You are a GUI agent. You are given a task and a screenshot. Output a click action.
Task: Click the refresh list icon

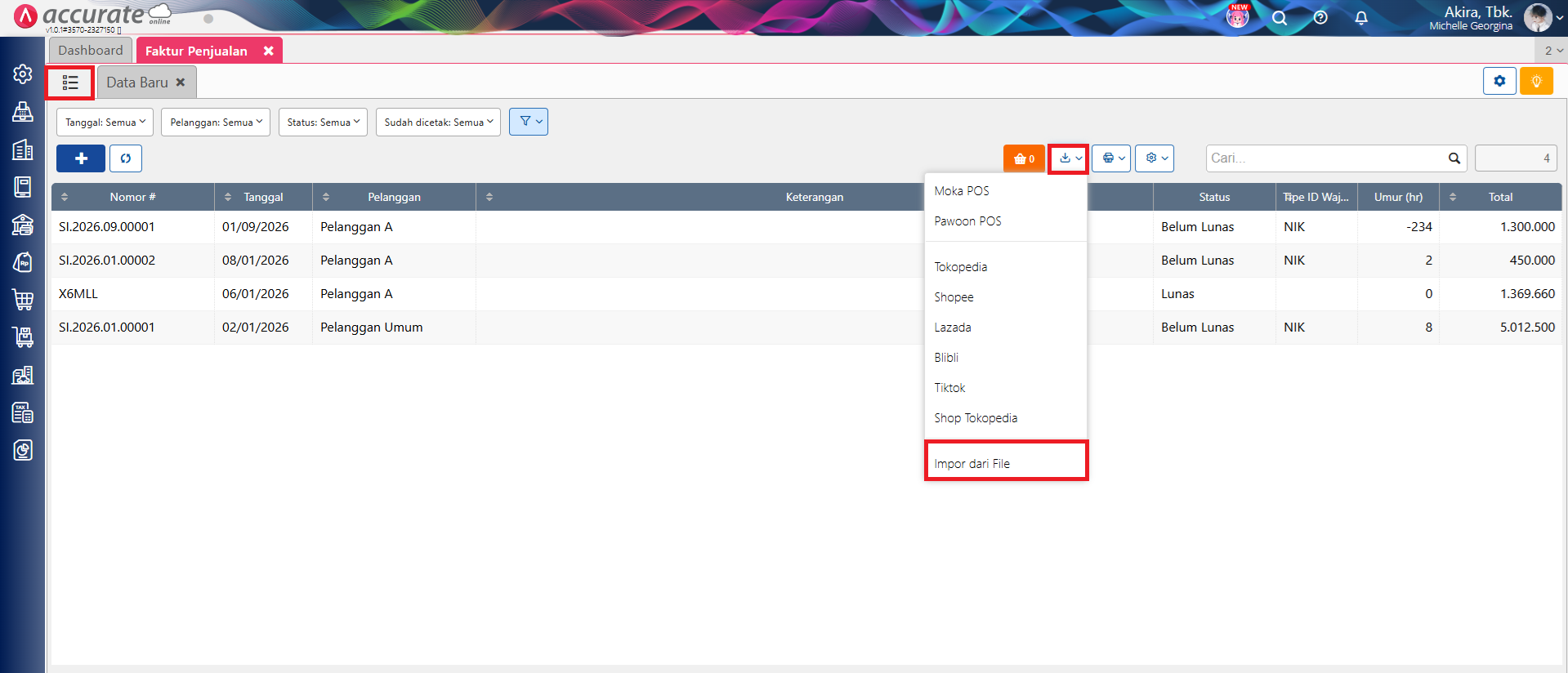click(126, 158)
